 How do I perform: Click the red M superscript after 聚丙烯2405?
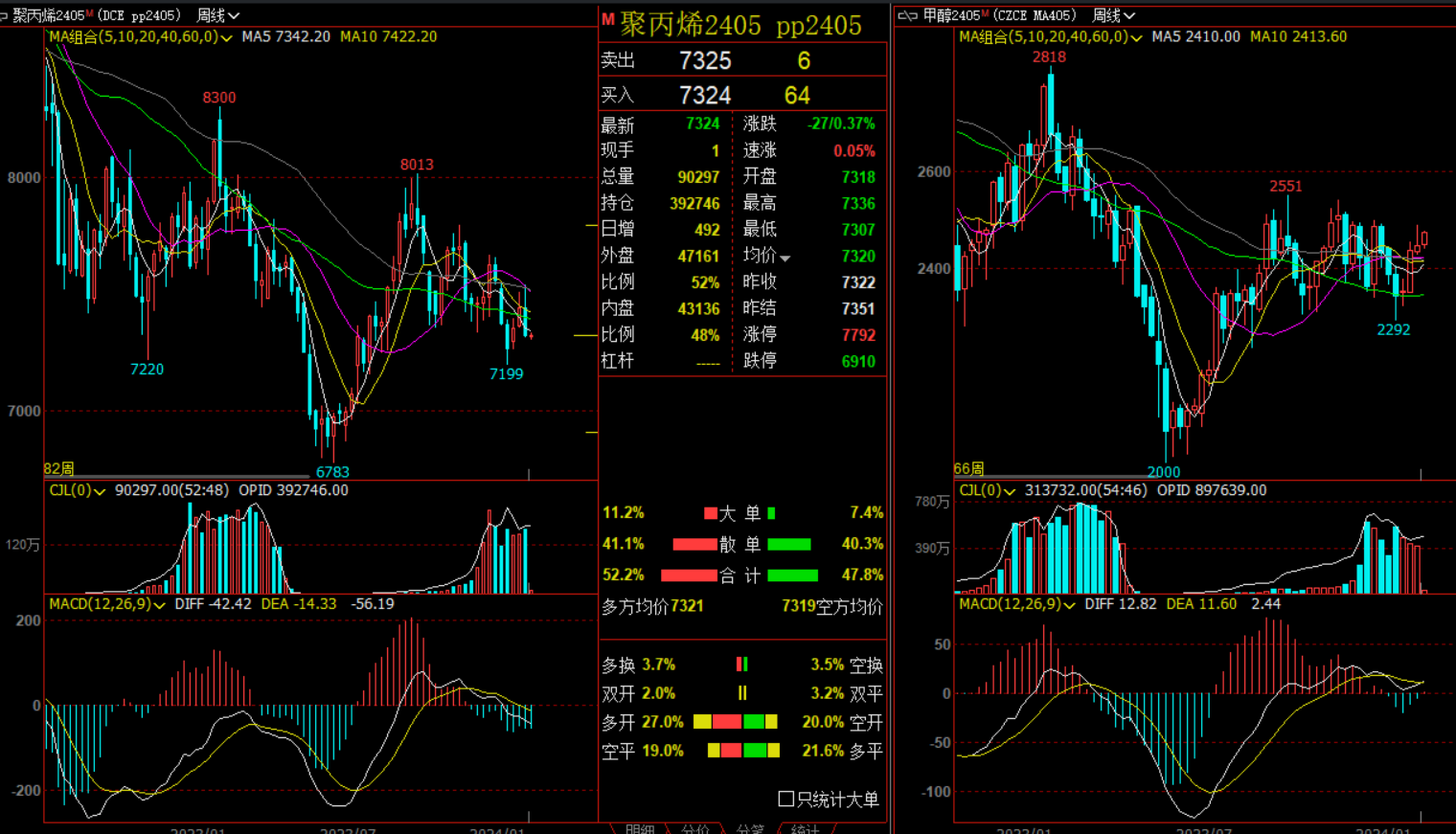click(x=90, y=12)
